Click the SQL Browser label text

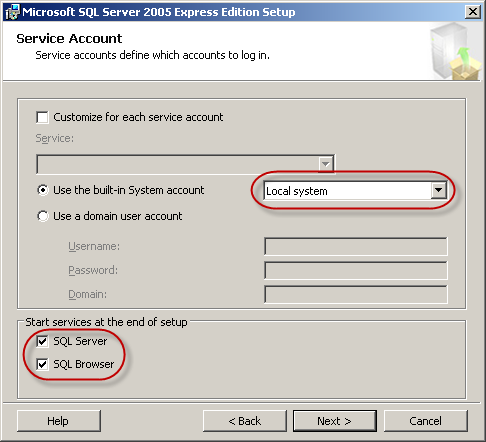click(x=84, y=364)
